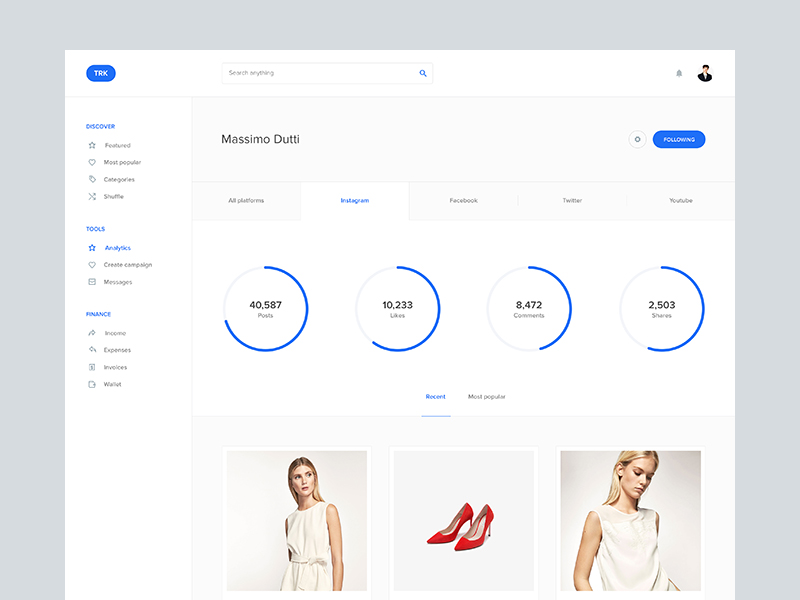This screenshot has width=800, height=600.
Task: Click the Posts circular progress ring
Action: pos(266,308)
